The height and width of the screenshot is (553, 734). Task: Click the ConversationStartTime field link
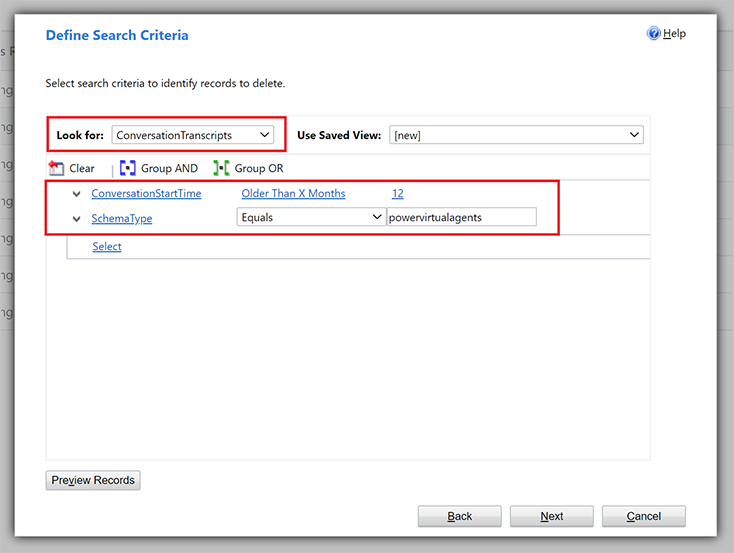point(146,193)
